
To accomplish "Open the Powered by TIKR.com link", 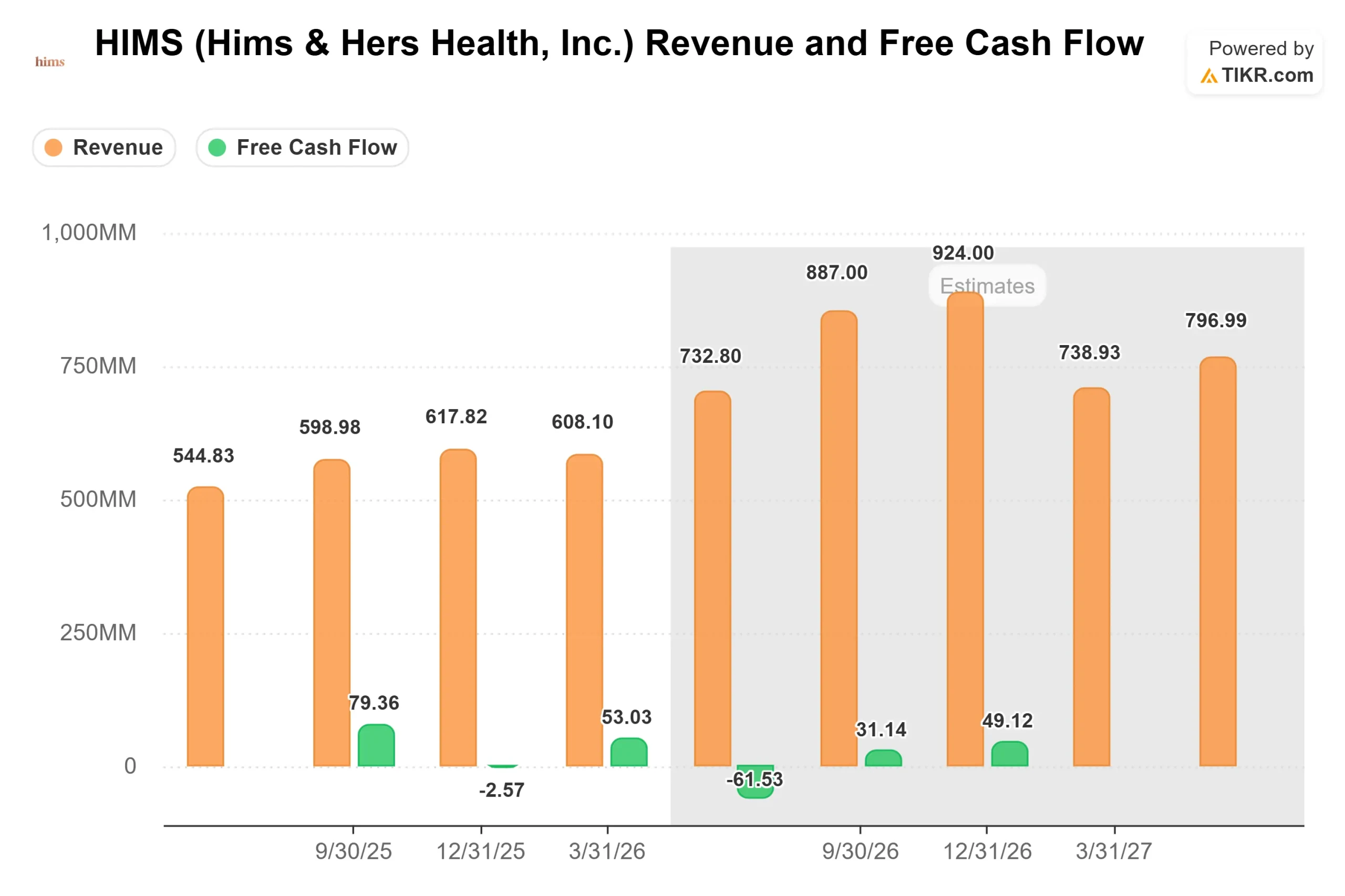I will 1255,62.
